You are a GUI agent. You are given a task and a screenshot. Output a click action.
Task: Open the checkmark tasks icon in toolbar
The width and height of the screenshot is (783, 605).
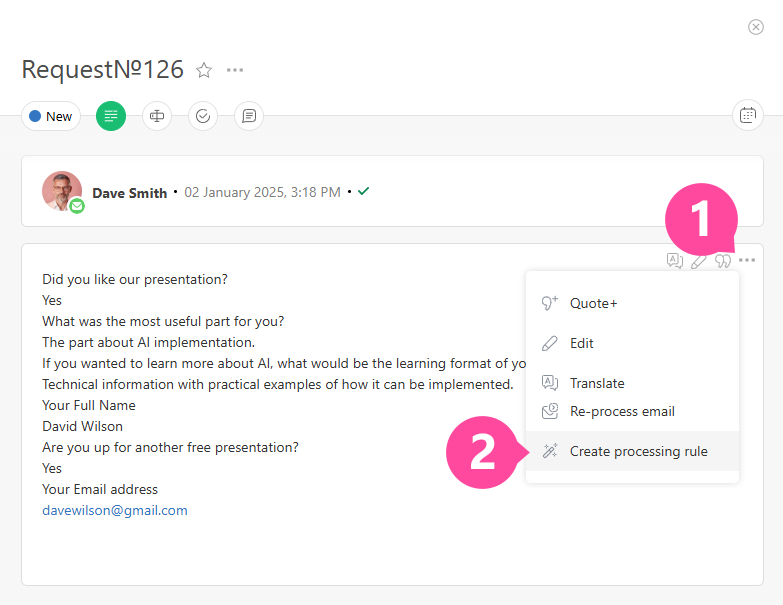coord(203,116)
